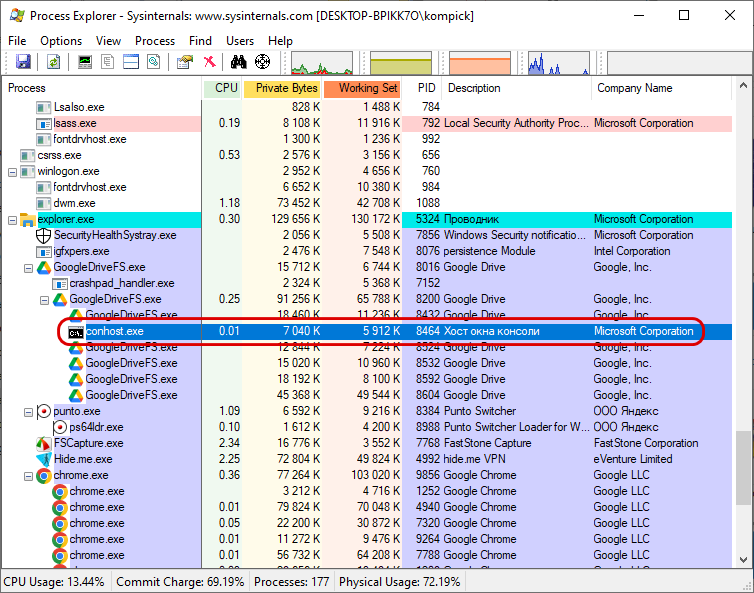Open the View menu
Screen dimensions: 754x593
108,41
